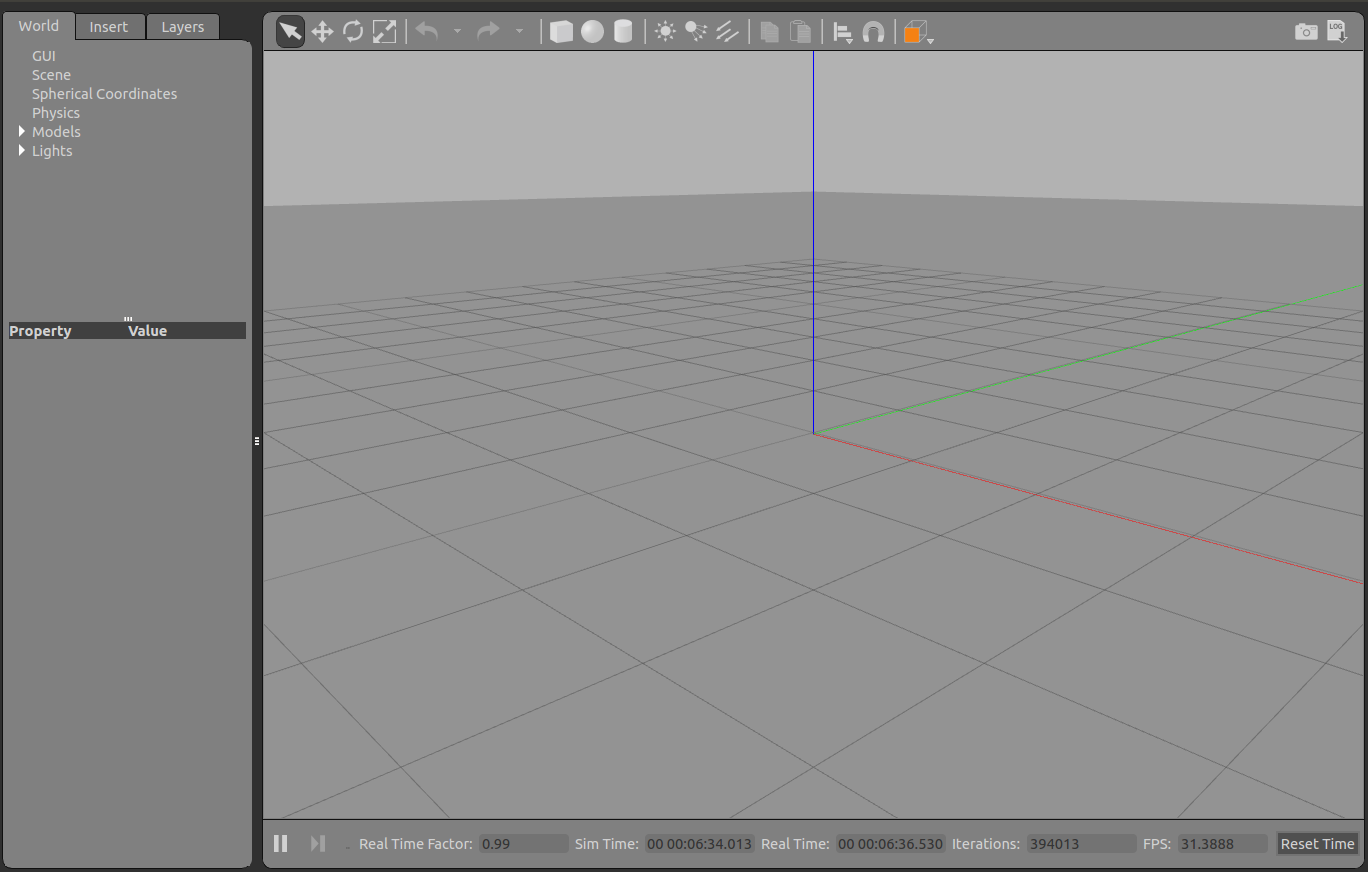Open the orange view angle dropdown

(x=918, y=33)
